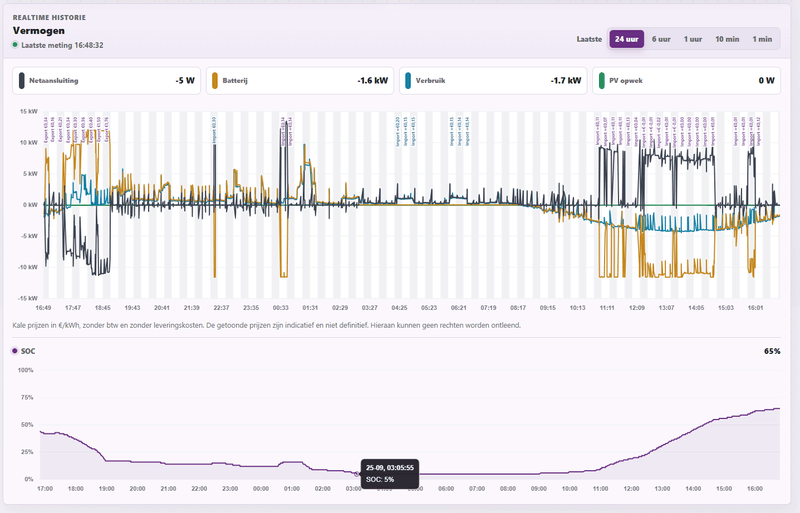Image resolution: width=800 pixels, height=513 pixels.
Task: Click the 15 kW axis label
Action: (x=29, y=111)
